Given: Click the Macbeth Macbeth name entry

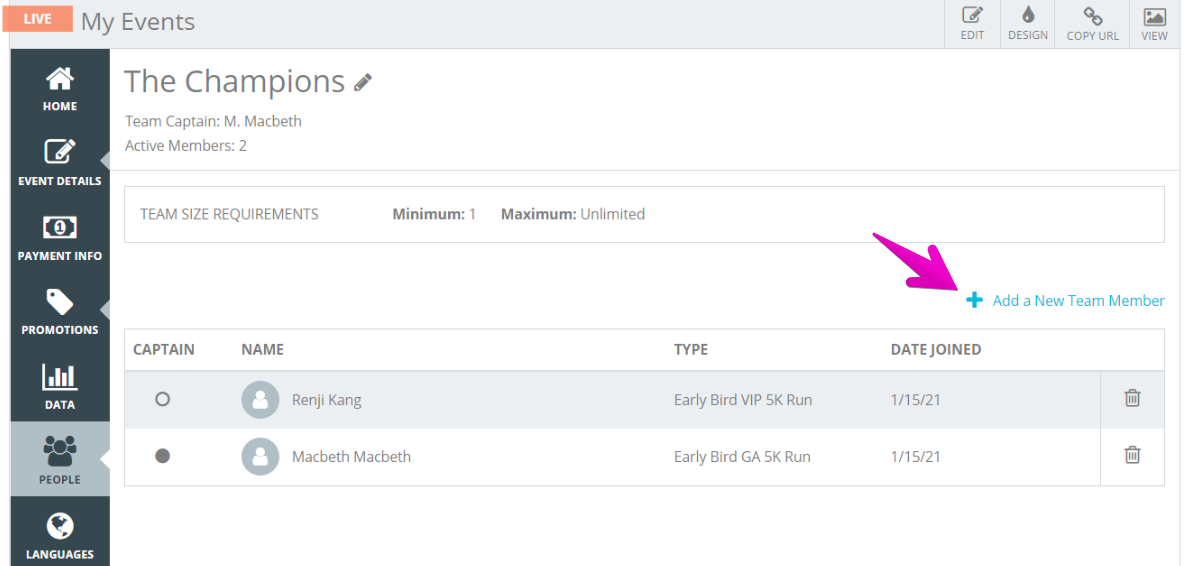Looking at the screenshot, I should click(351, 457).
